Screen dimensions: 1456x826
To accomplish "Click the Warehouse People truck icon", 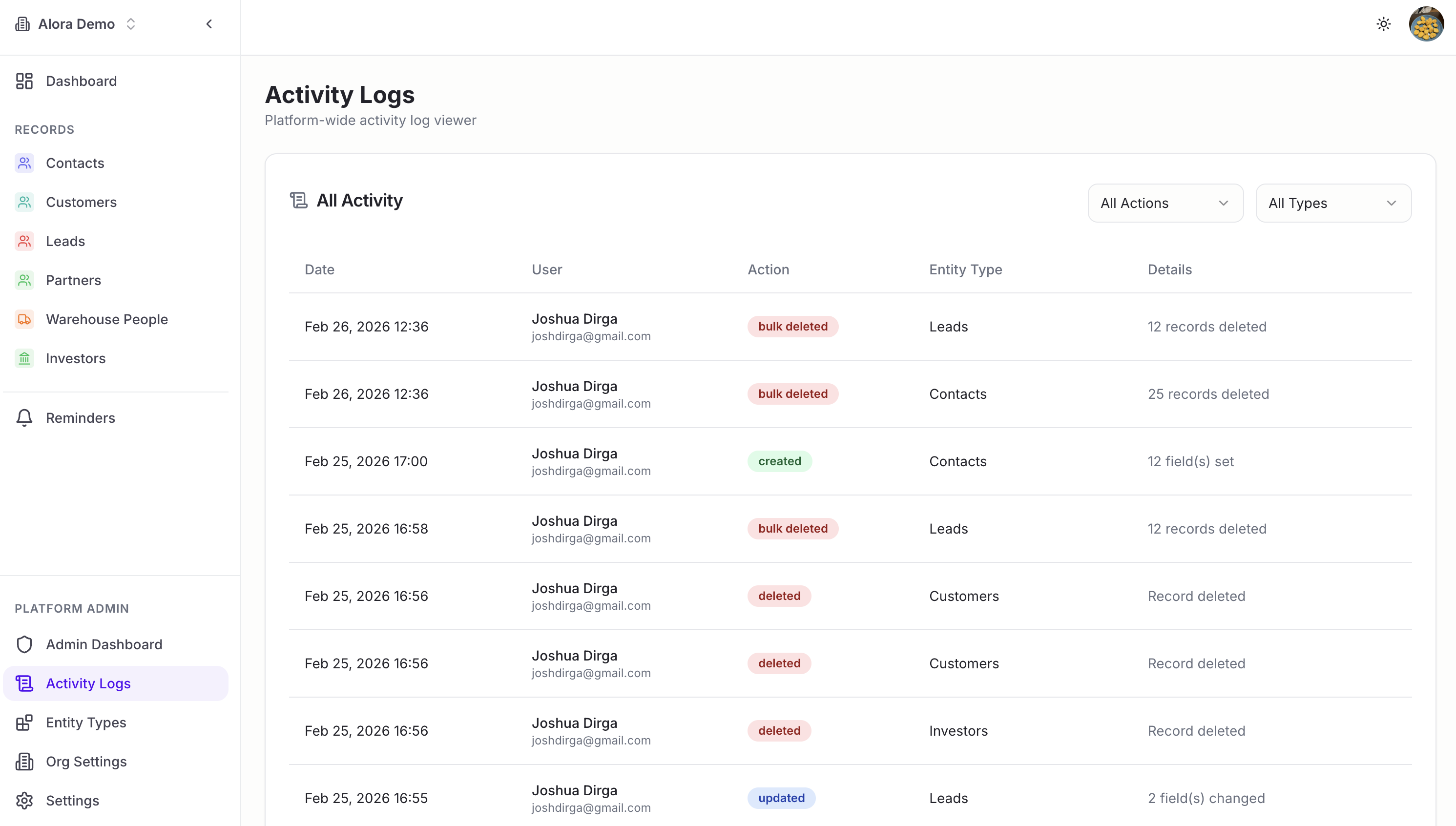I will pyautogui.click(x=24, y=319).
